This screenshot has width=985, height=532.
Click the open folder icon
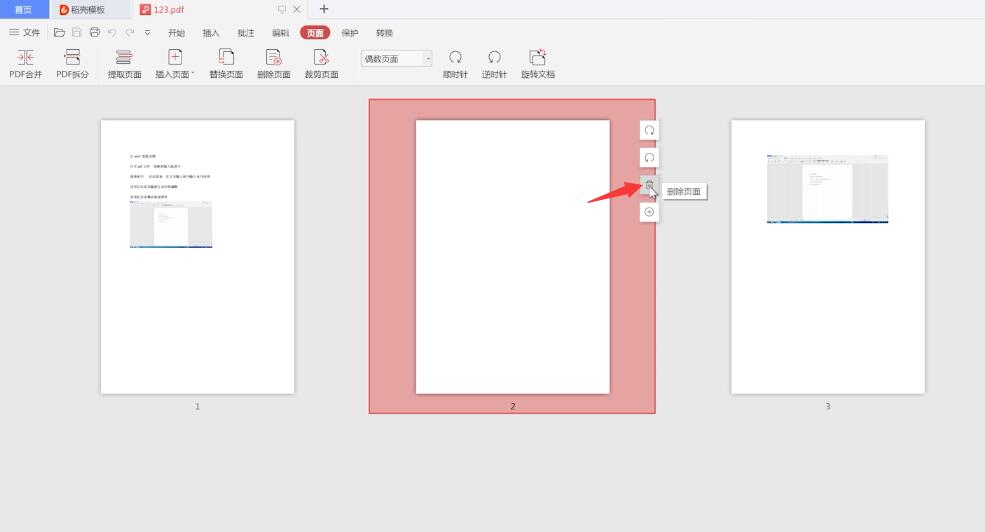coord(59,32)
